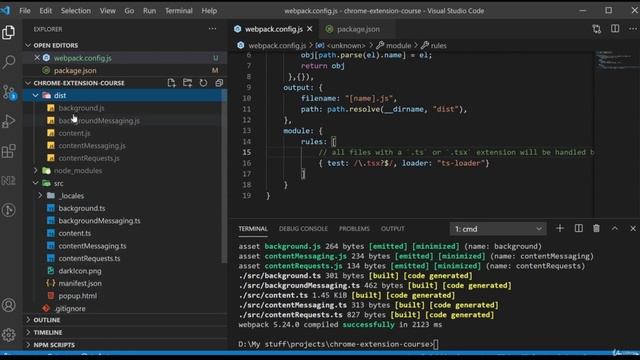Open editor more actions ellipsis
Screen dimensions: 640x360
(x=632, y=29)
